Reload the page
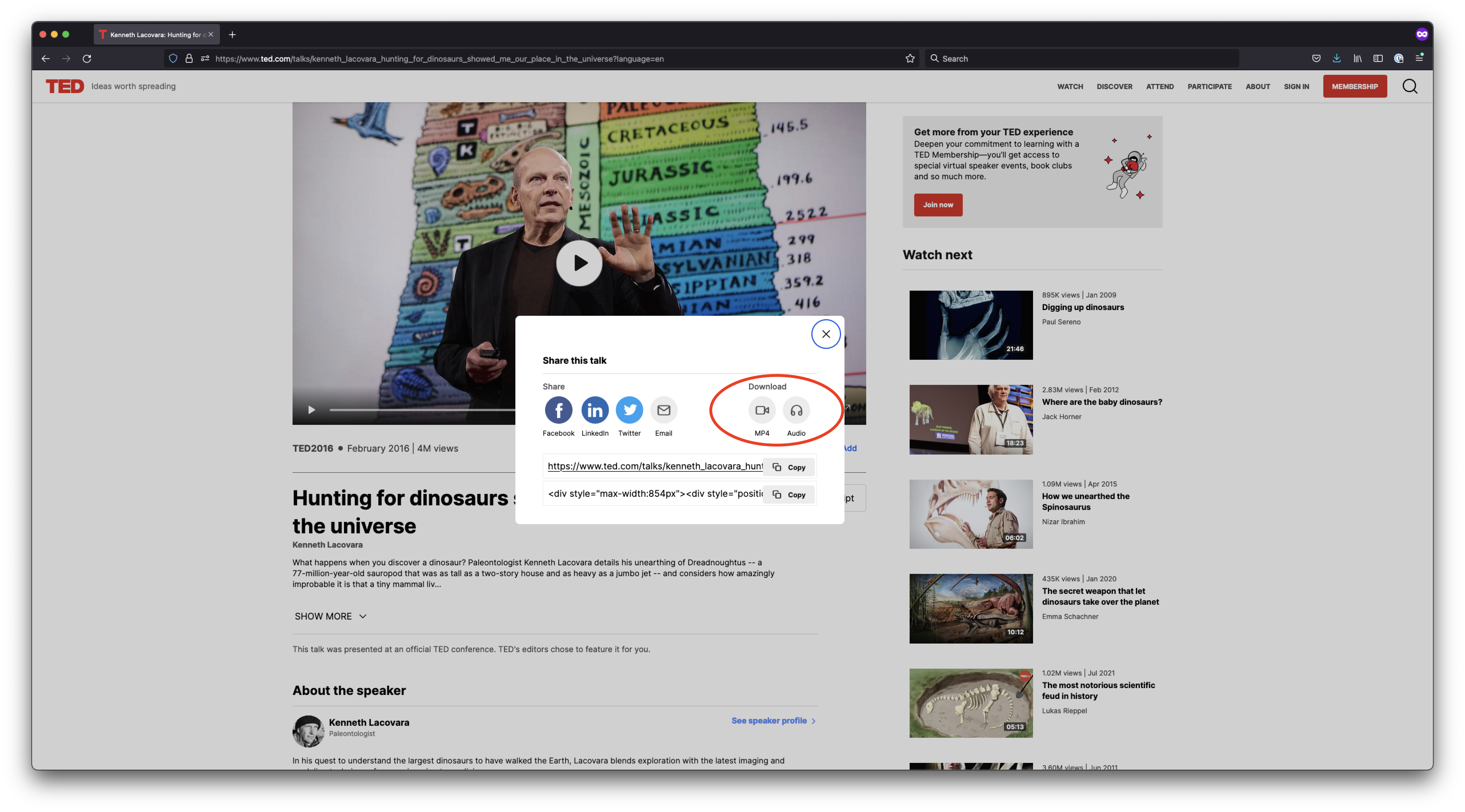This screenshot has width=1465, height=812. click(x=87, y=59)
